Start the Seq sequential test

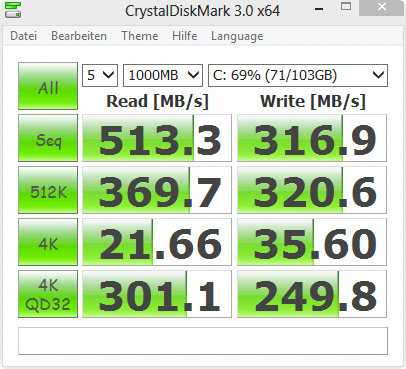(48, 138)
